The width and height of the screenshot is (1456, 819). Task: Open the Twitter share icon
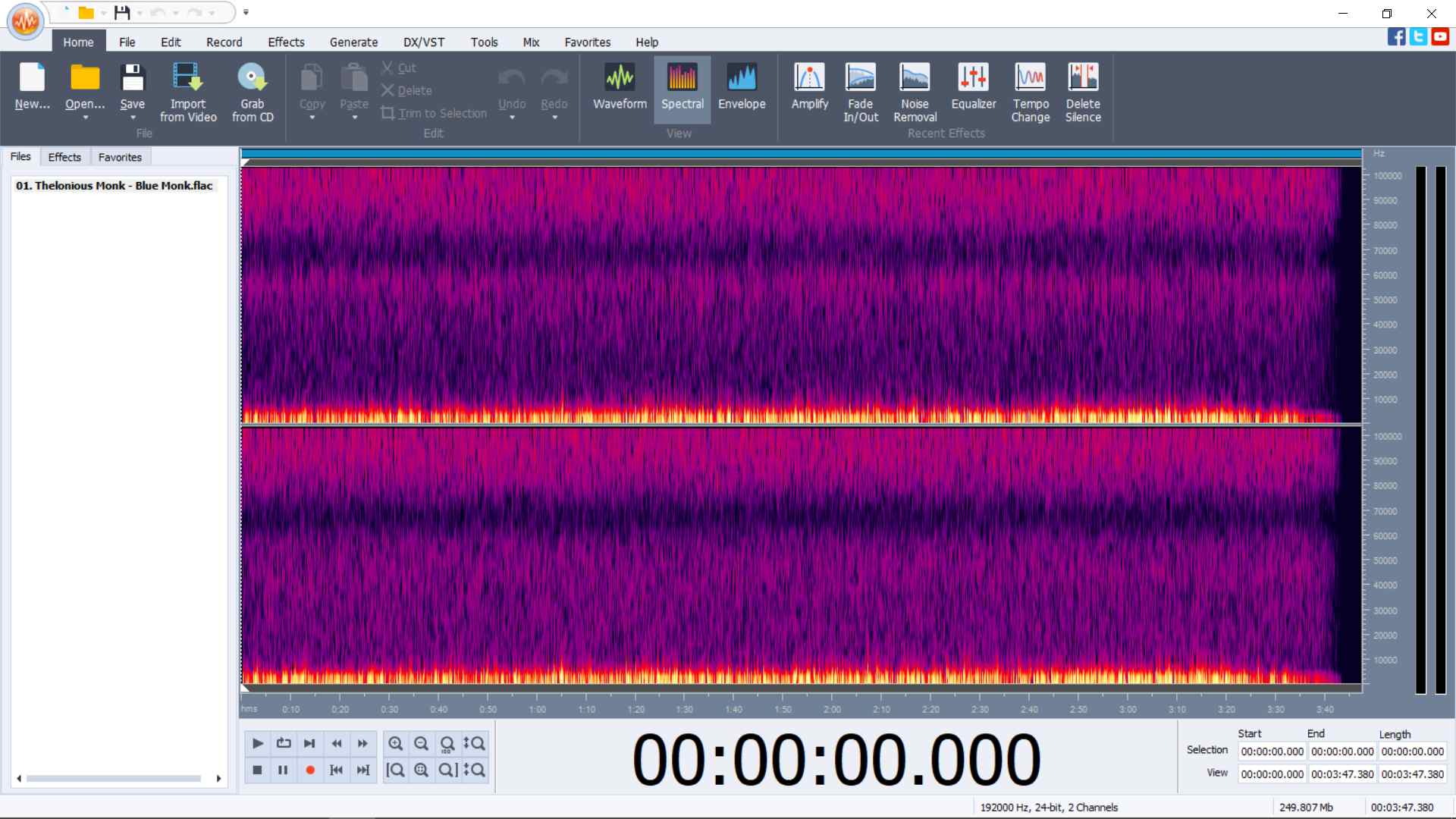(x=1419, y=36)
